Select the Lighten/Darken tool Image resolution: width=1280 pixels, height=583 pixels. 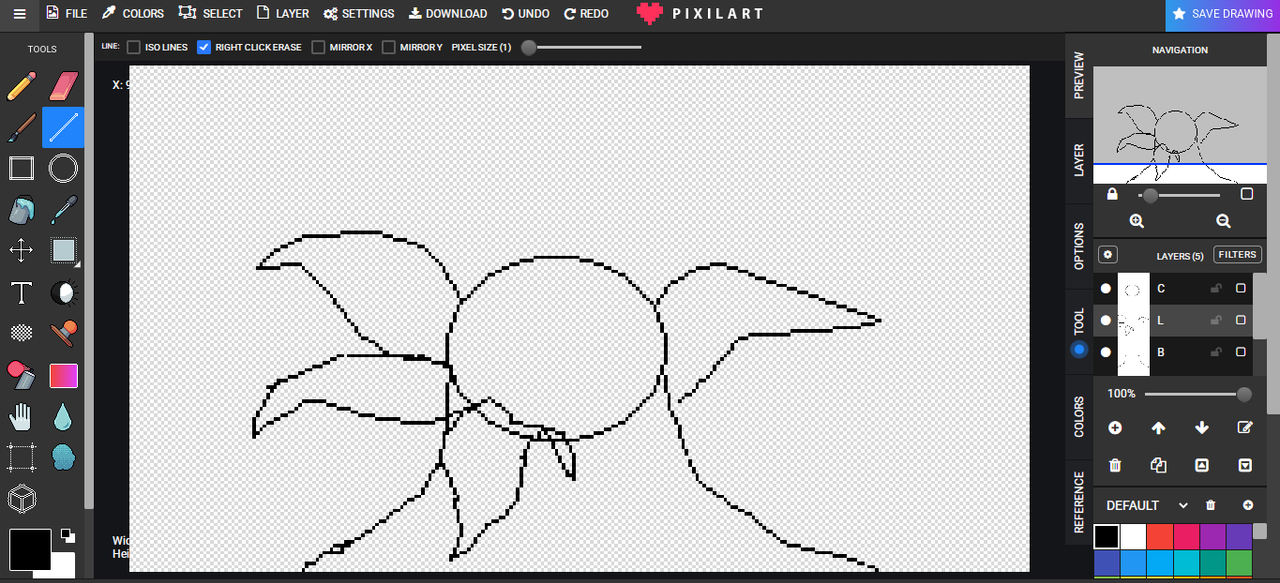(63, 292)
